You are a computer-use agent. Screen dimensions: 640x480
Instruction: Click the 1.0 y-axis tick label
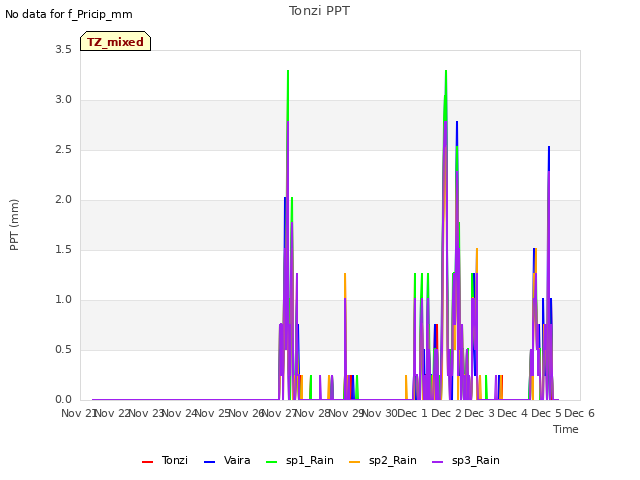[x=63, y=300]
